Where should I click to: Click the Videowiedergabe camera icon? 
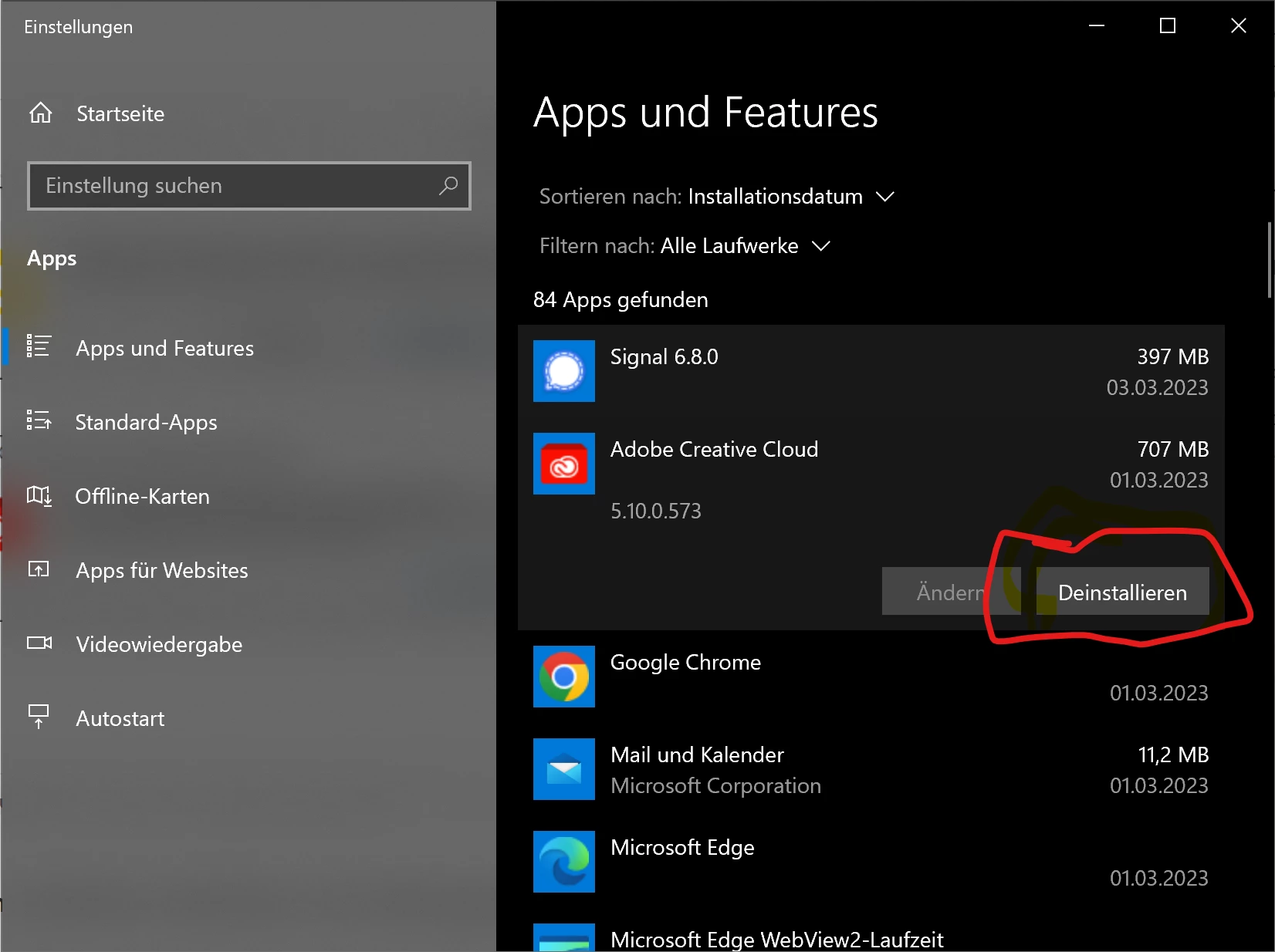[39, 643]
